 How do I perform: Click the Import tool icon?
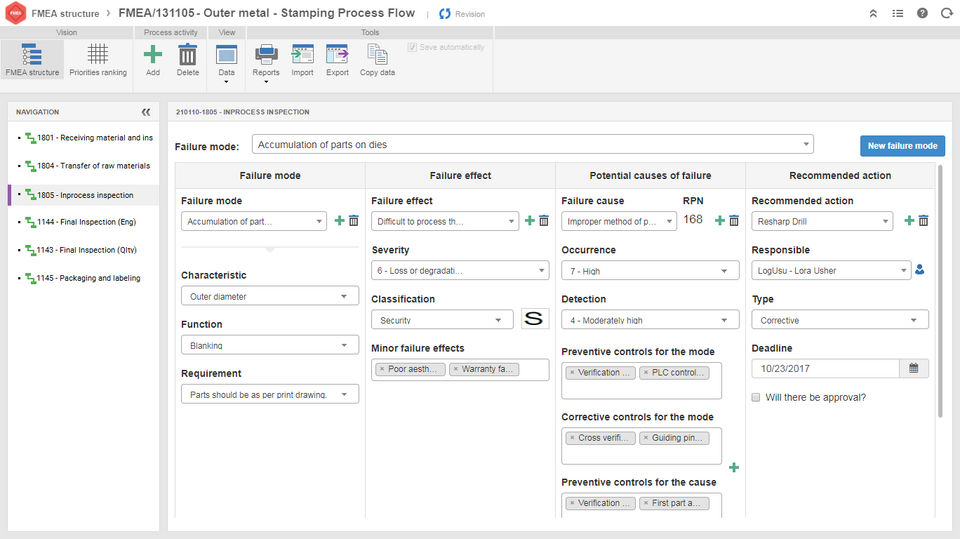click(x=302, y=59)
